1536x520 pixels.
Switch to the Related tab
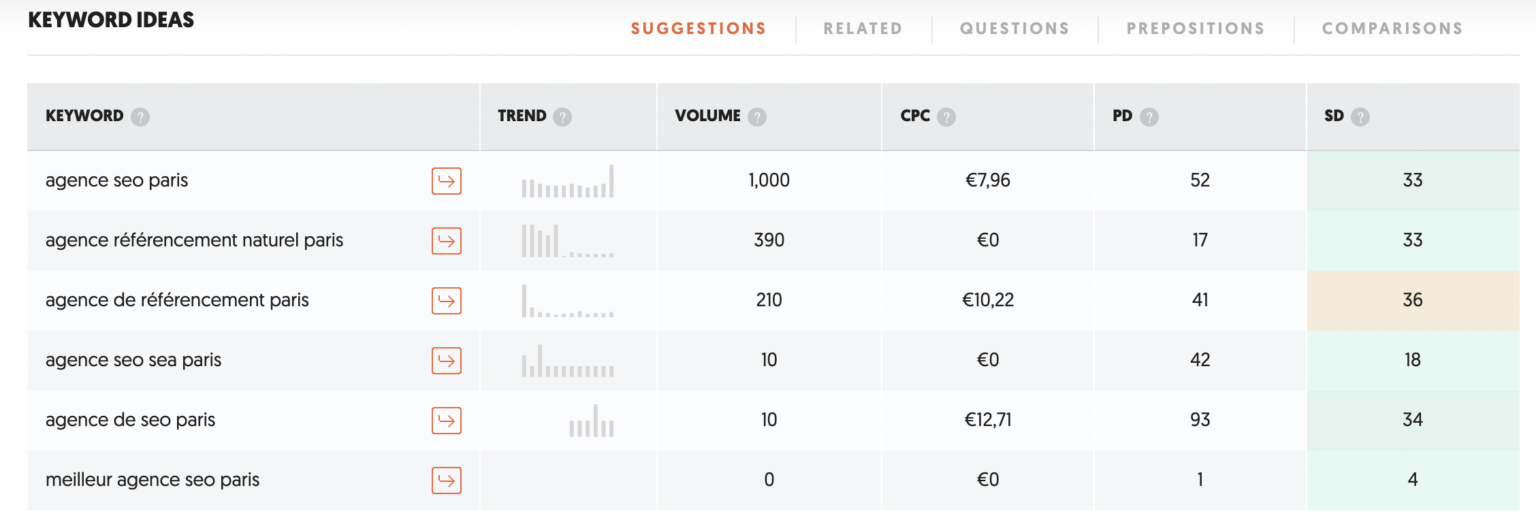pos(863,29)
